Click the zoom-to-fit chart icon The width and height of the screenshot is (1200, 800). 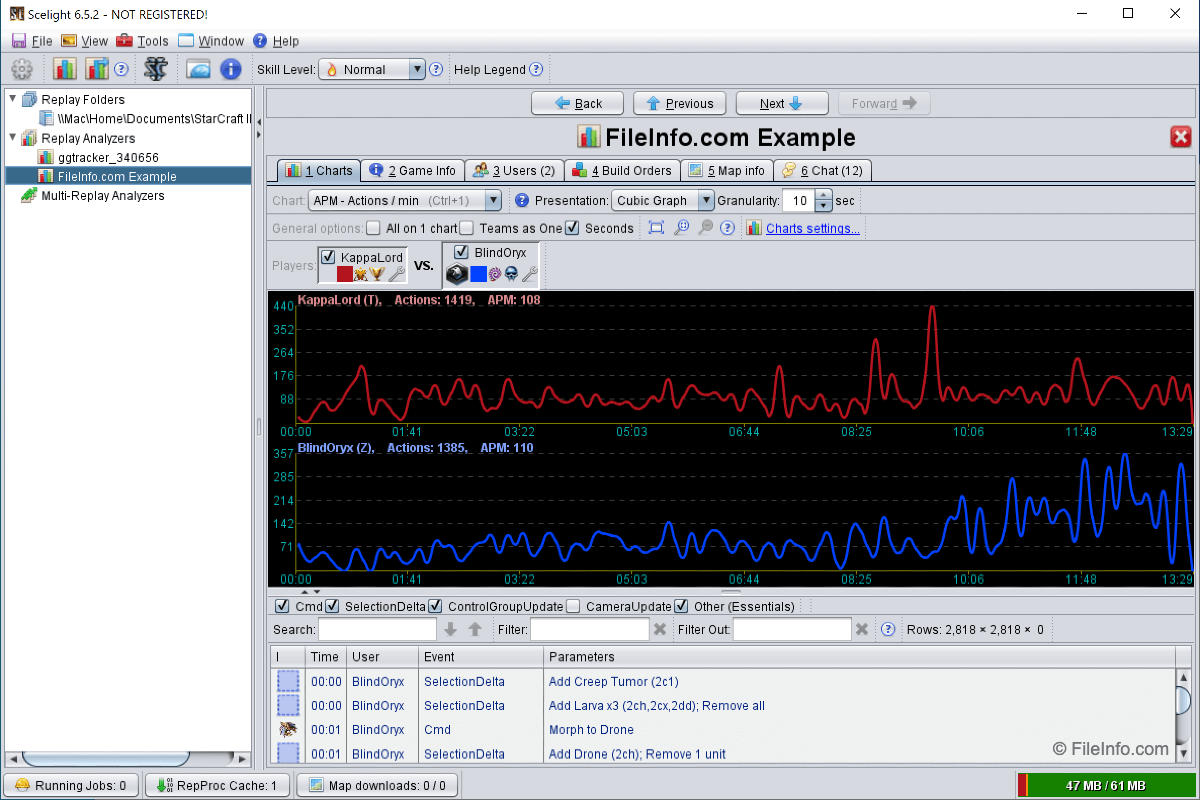(656, 228)
